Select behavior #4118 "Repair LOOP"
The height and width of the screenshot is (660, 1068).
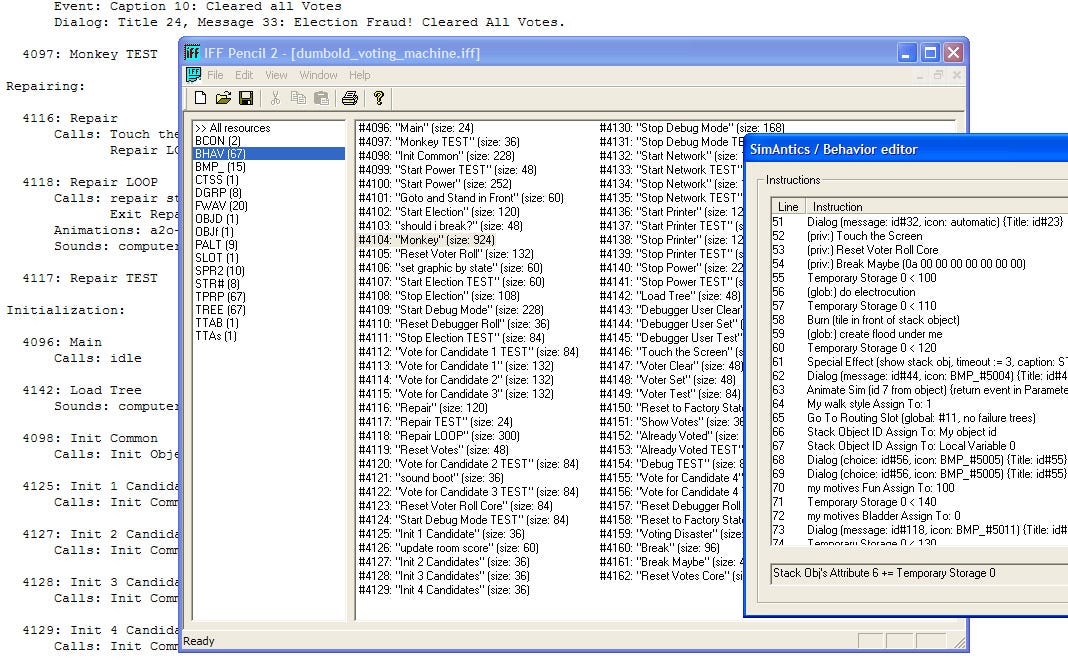[439, 436]
